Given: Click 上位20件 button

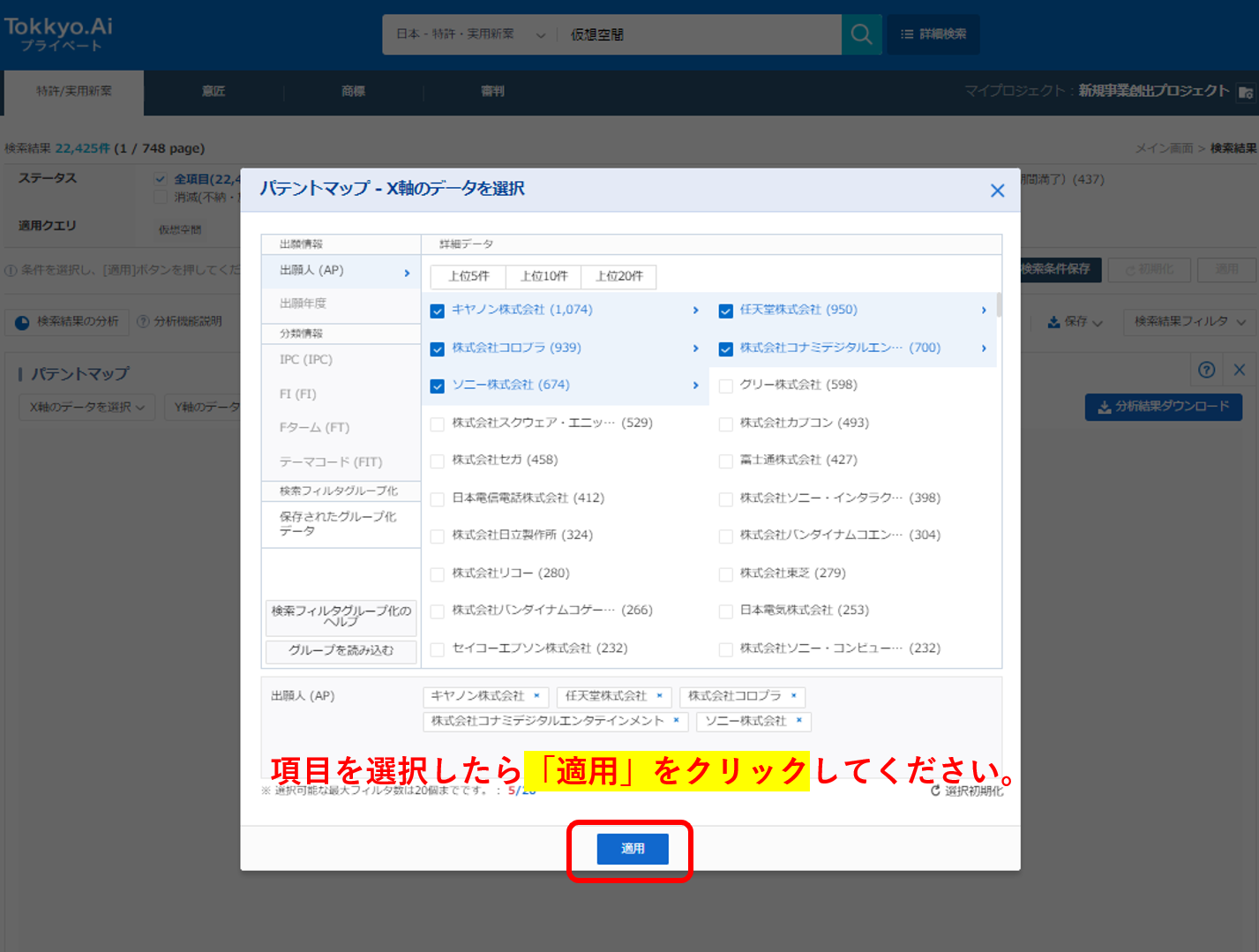Looking at the screenshot, I should tap(618, 276).
